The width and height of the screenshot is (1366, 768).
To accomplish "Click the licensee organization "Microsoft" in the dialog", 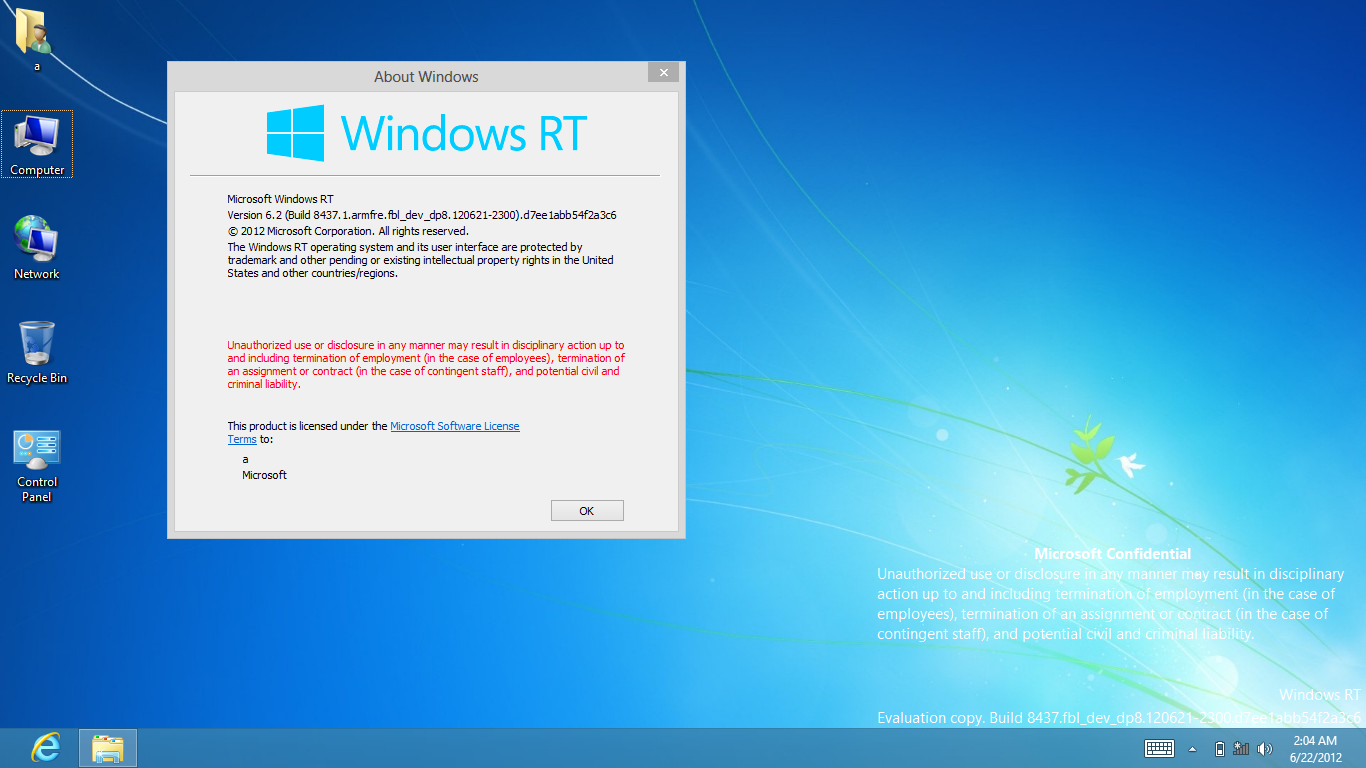I will click(x=264, y=475).
